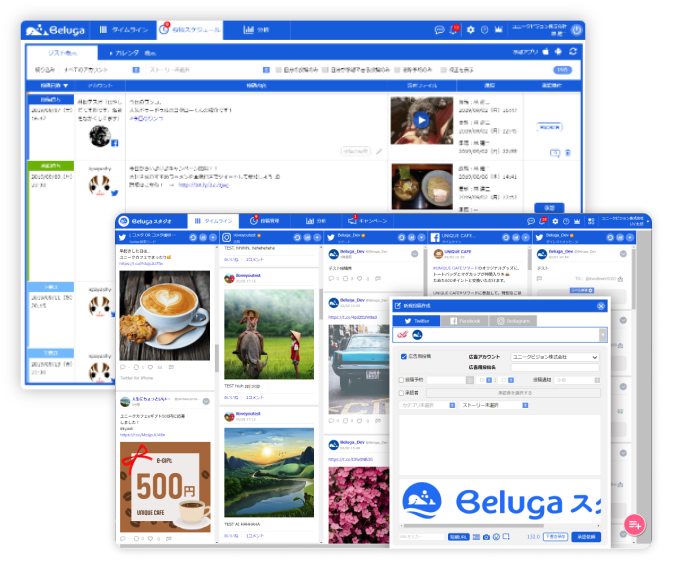Screen dimensions: 673x570
Task: Open the ストーリー未選択 dropdown in dialog
Action: (494, 405)
